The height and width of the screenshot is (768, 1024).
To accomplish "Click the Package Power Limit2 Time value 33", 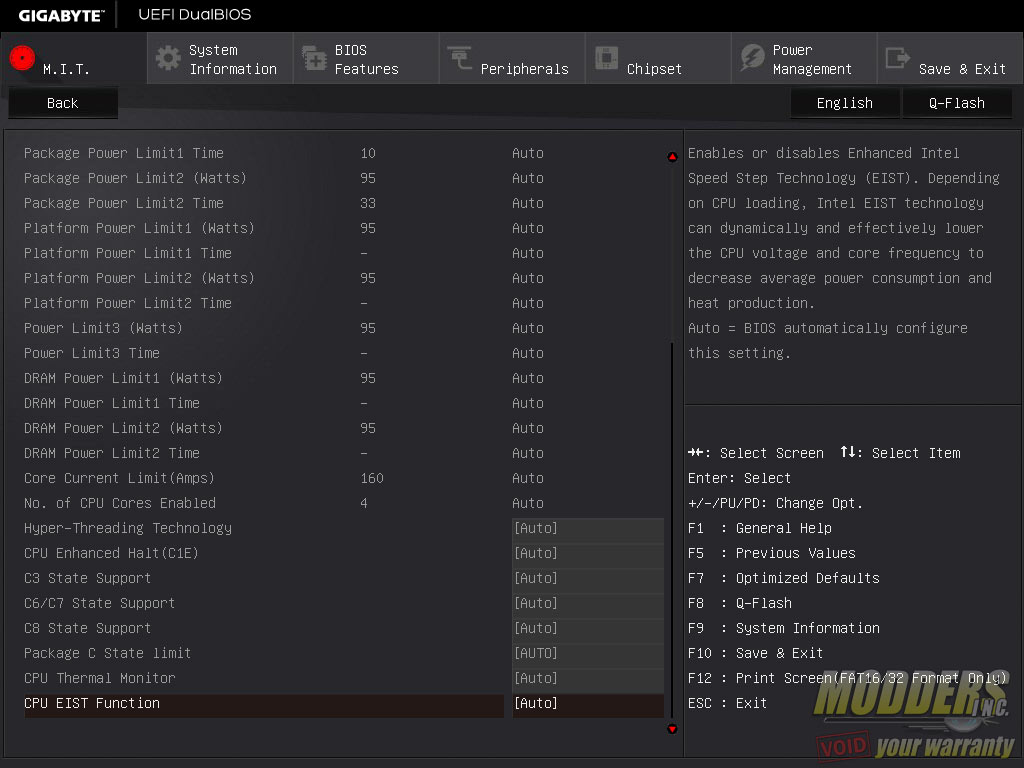I will (368, 203).
